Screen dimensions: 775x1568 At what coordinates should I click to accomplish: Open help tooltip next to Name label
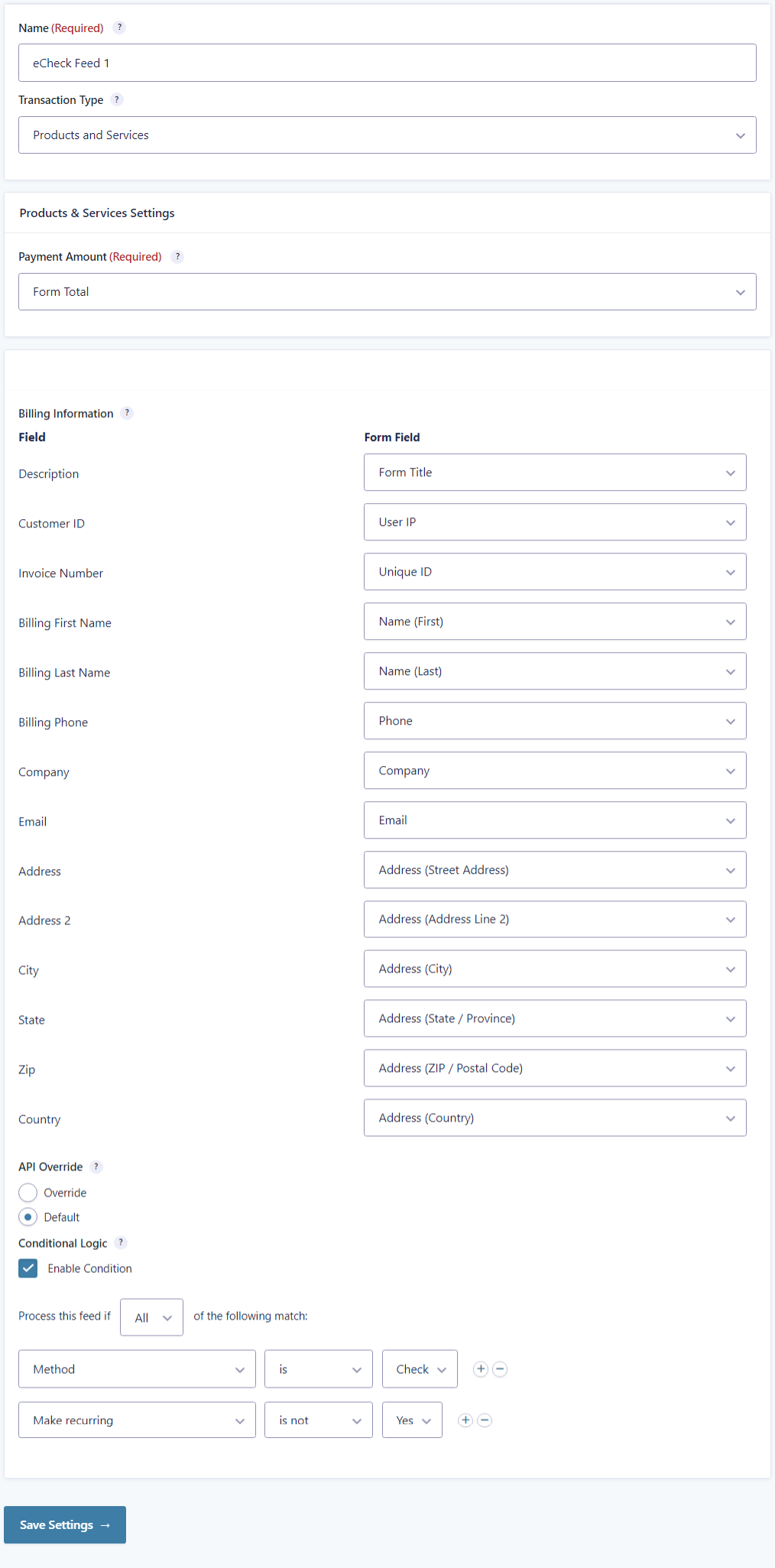(x=119, y=28)
